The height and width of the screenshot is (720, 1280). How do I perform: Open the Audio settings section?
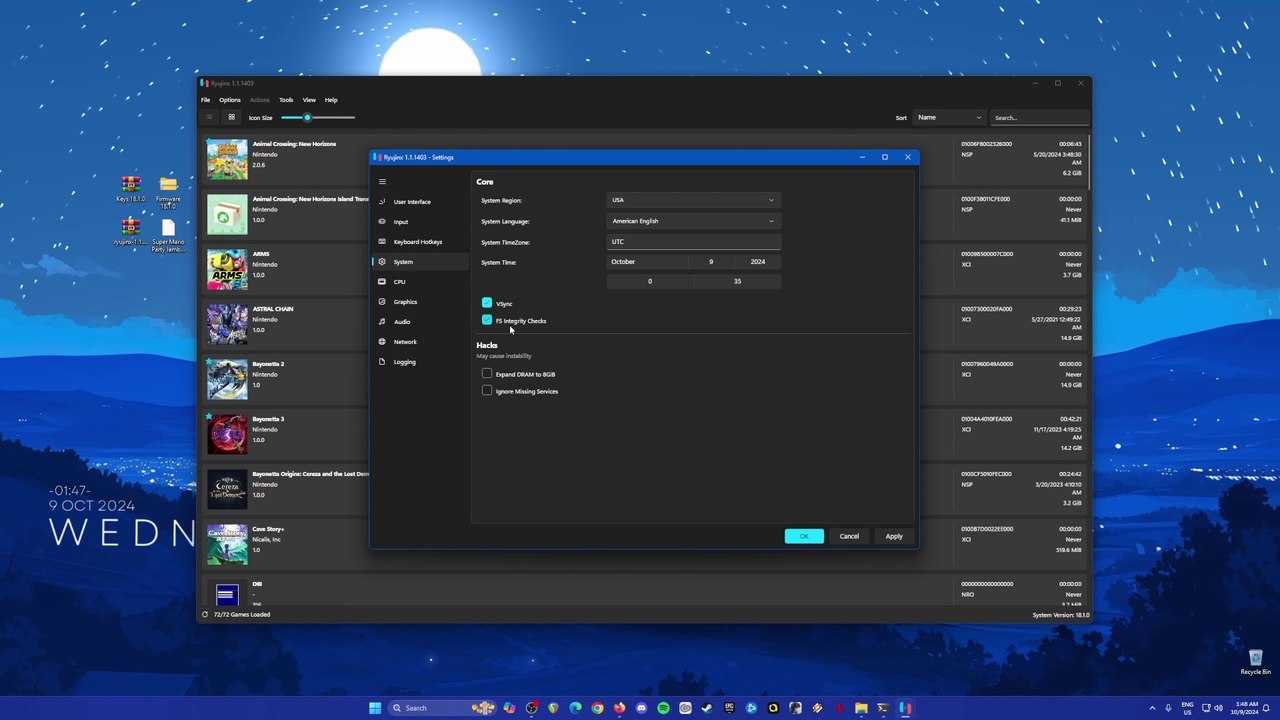coord(418,322)
